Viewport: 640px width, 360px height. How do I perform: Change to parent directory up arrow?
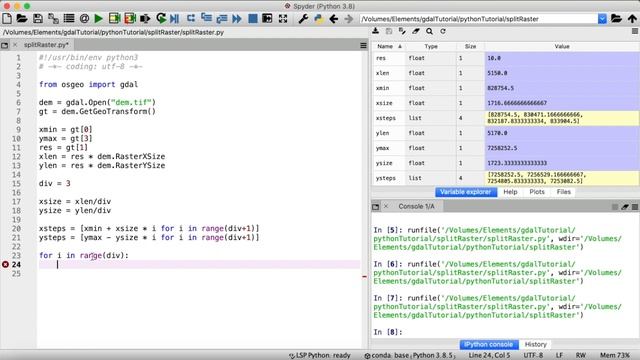click(632, 18)
